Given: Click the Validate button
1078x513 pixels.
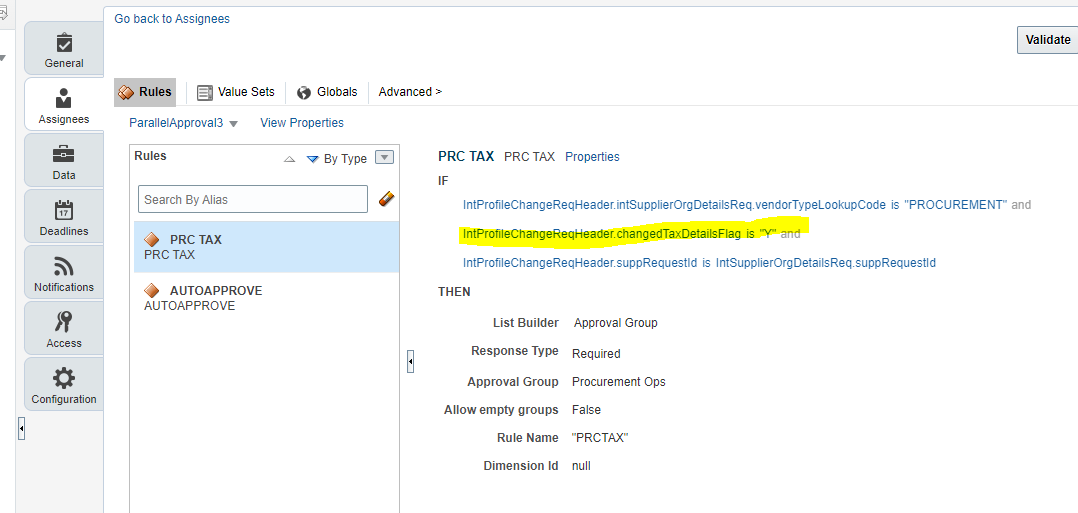Looking at the screenshot, I should (x=1047, y=40).
